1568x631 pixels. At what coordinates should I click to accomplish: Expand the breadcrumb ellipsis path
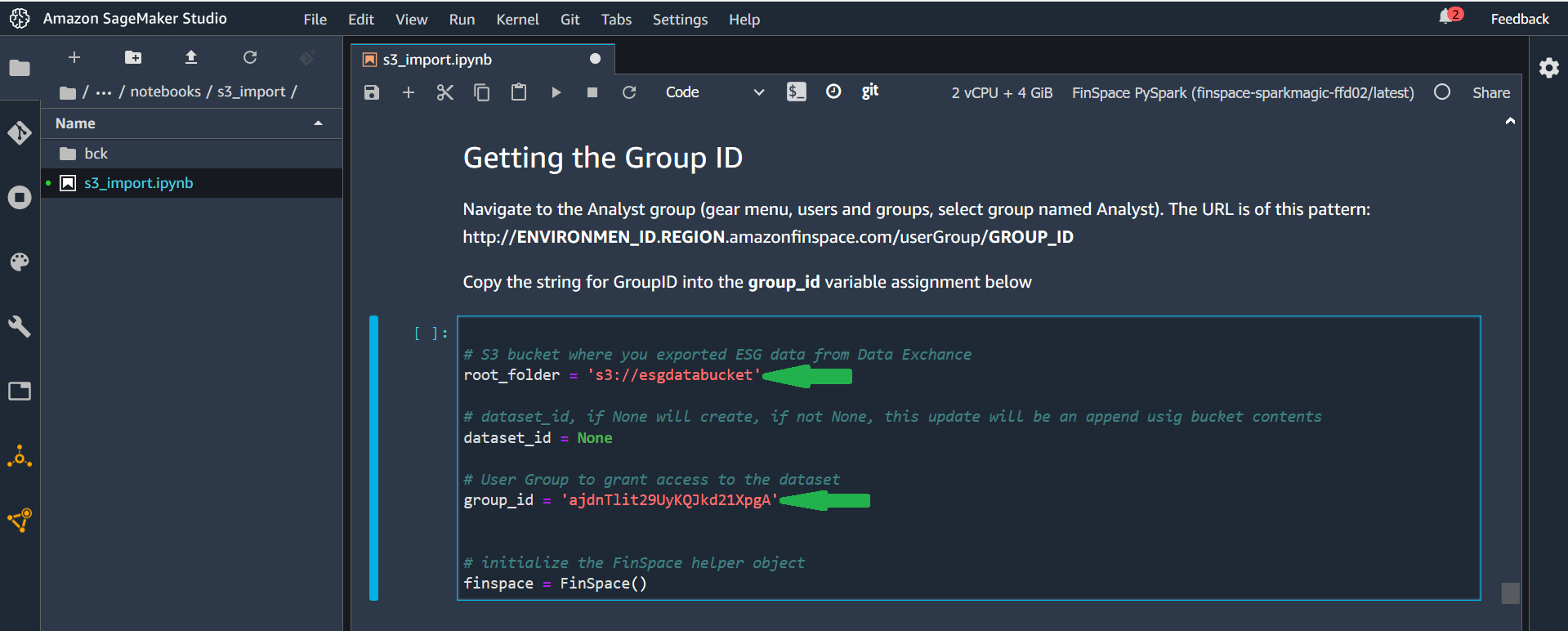pyautogui.click(x=104, y=92)
